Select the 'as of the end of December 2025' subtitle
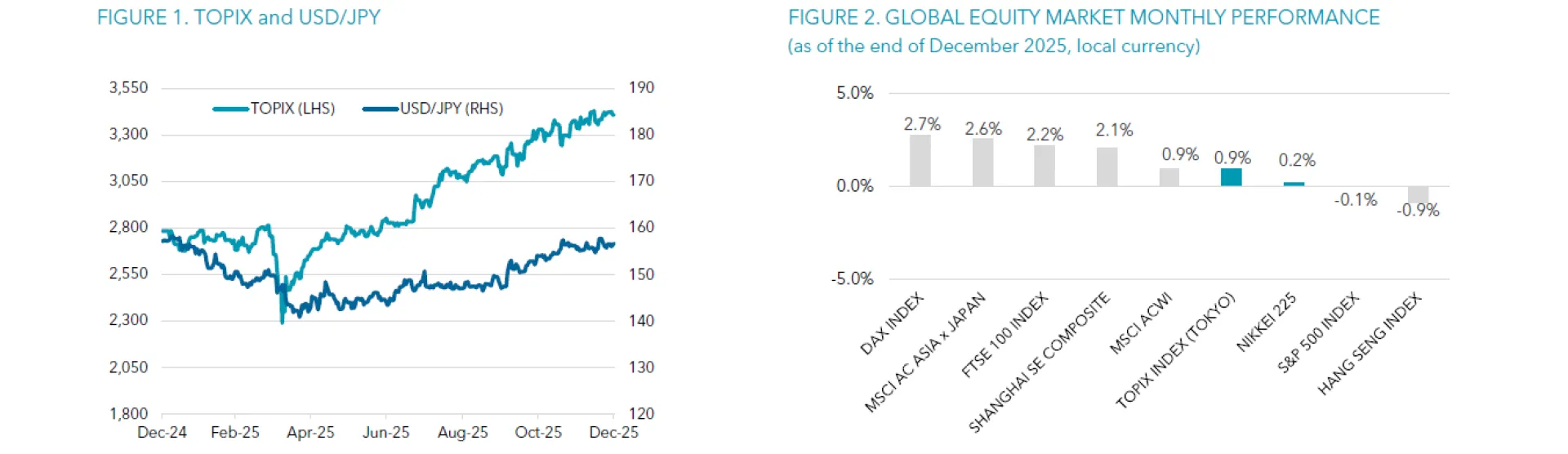1568x454 pixels. [x=994, y=47]
